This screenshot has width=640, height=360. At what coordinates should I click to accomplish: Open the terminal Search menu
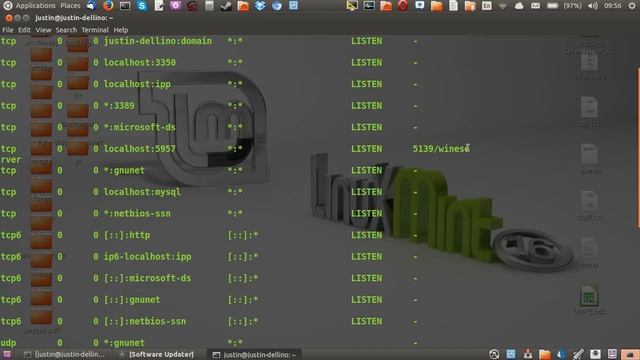(x=66, y=30)
